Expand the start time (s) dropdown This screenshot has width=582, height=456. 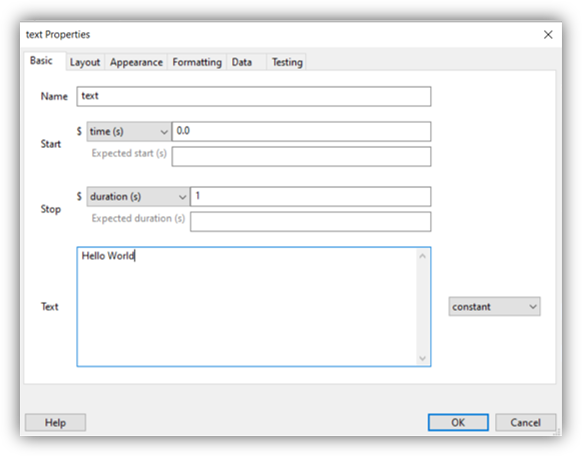(129, 131)
